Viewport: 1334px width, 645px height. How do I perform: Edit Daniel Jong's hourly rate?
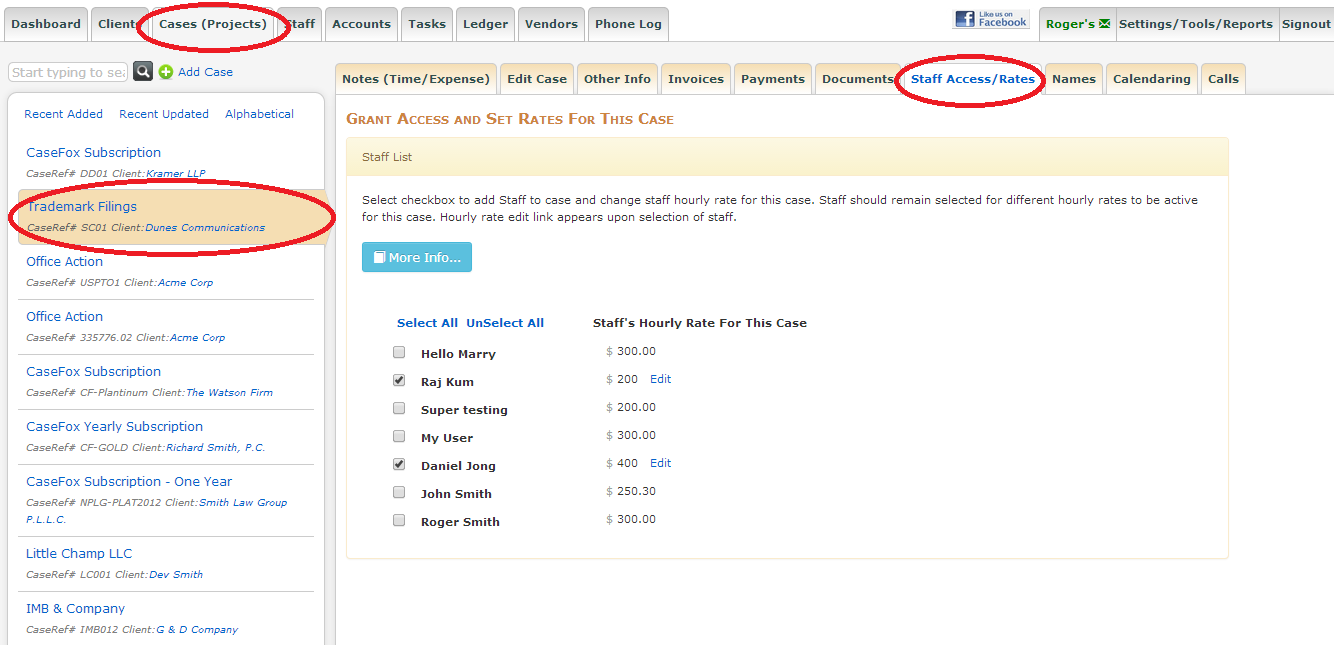(660, 464)
